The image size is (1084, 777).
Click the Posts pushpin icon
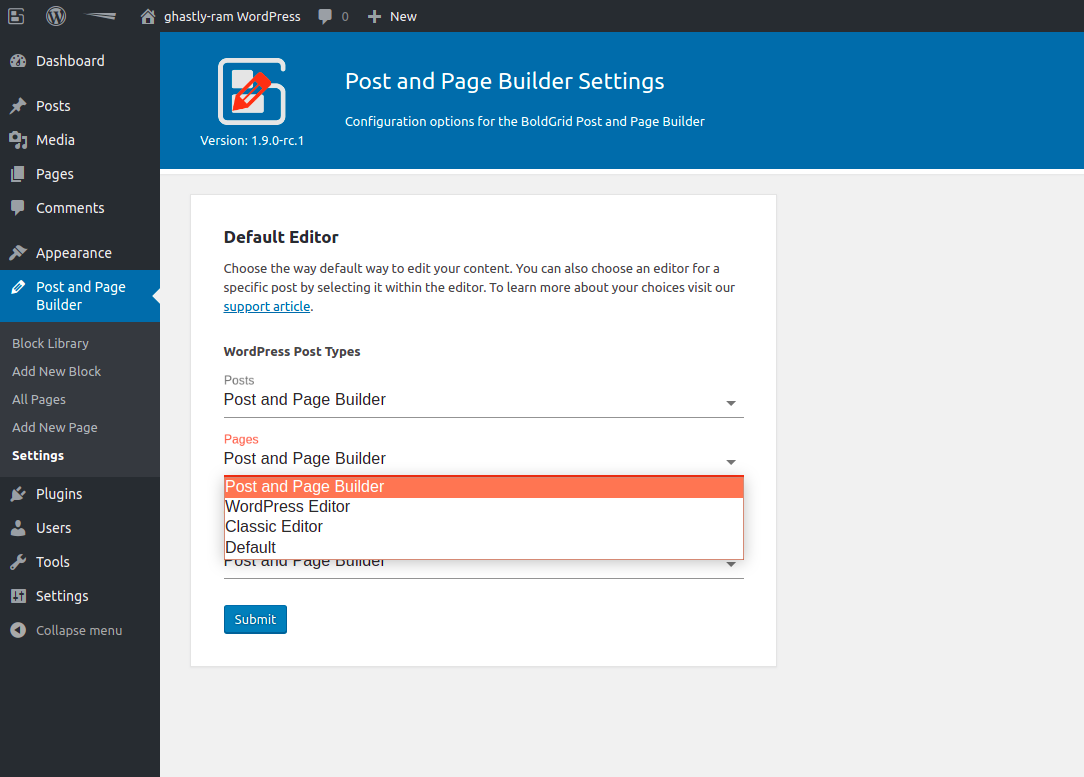[x=19, y=106]
